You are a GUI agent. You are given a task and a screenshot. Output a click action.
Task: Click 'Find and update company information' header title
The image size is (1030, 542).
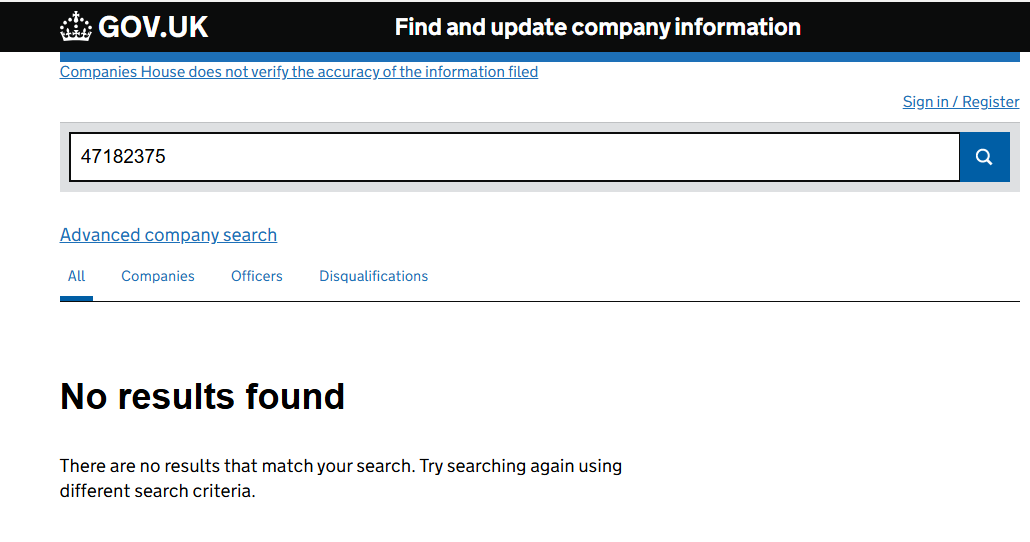[597, 27]
